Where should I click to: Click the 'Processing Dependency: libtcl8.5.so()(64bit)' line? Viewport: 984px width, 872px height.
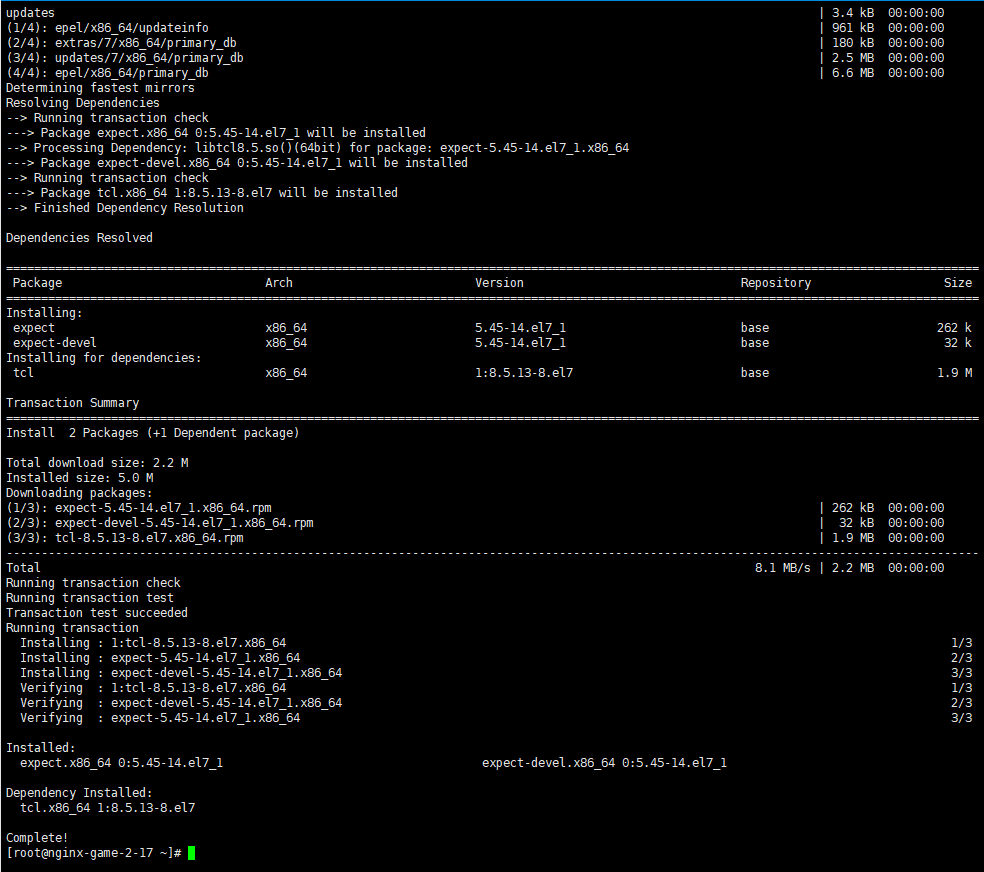pyautogui.click(x=318, y=147)
